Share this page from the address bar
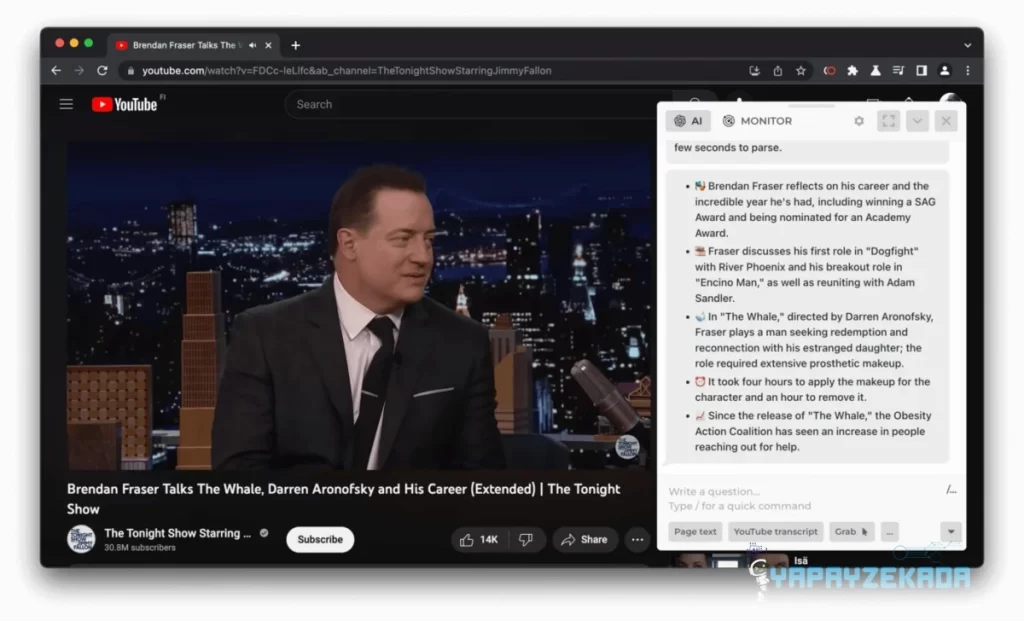1024x621 pixels. [x=778, y=71]
